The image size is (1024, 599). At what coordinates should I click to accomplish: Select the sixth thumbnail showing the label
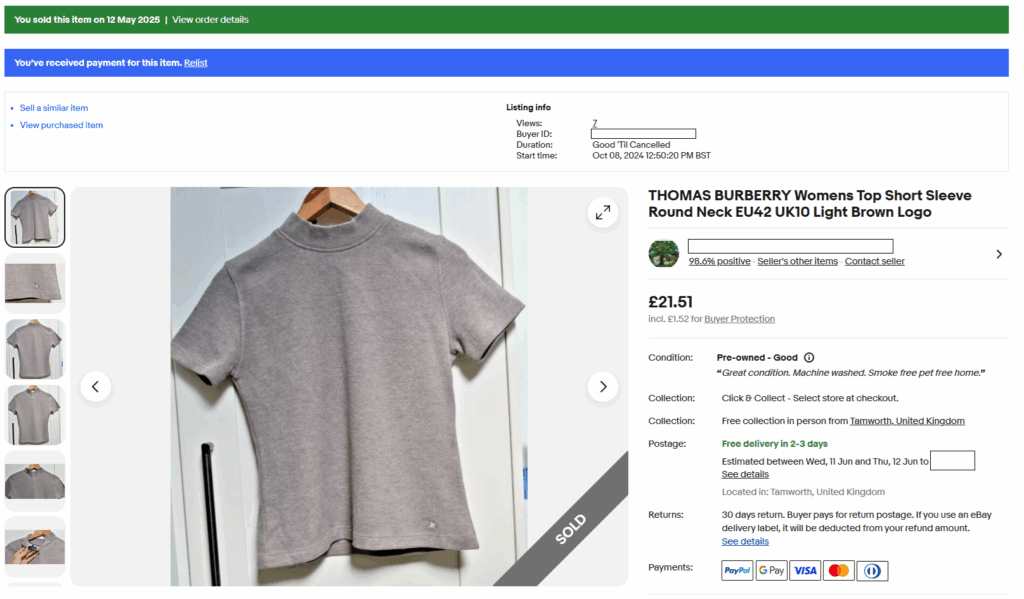(x=35, y=547)
